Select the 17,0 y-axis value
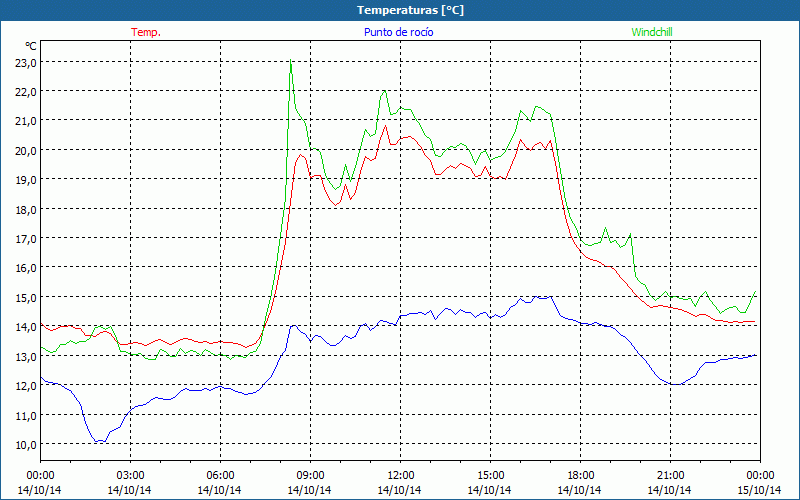Viewport: 800px width, 500px height. [x=27, y=238]
